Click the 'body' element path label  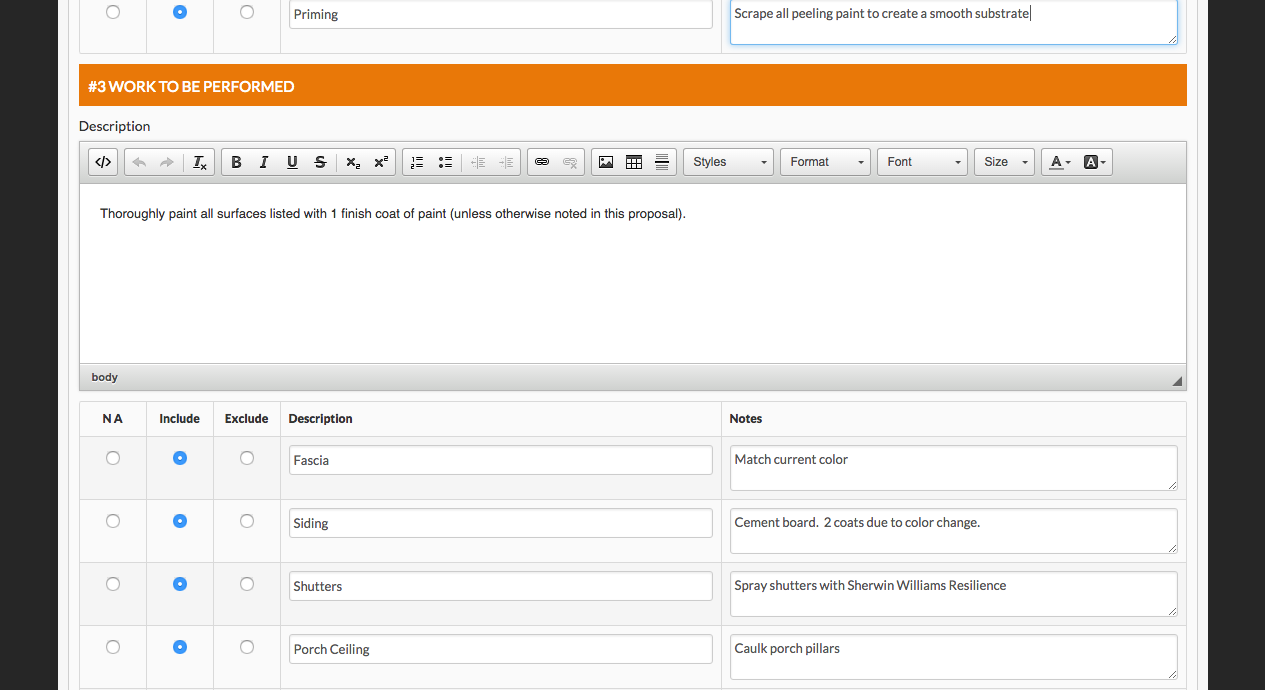click(104, 377)
